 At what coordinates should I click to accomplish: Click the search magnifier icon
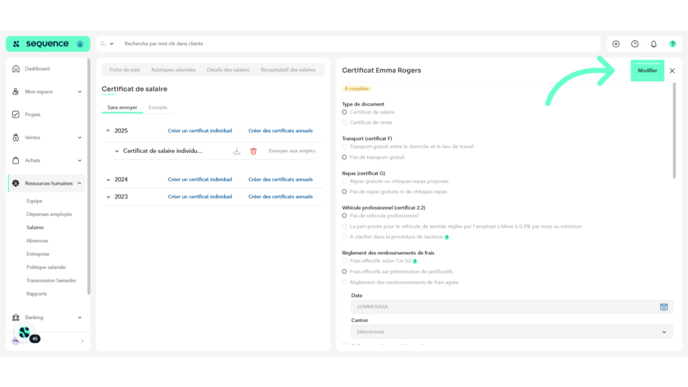tap(103, 44)
